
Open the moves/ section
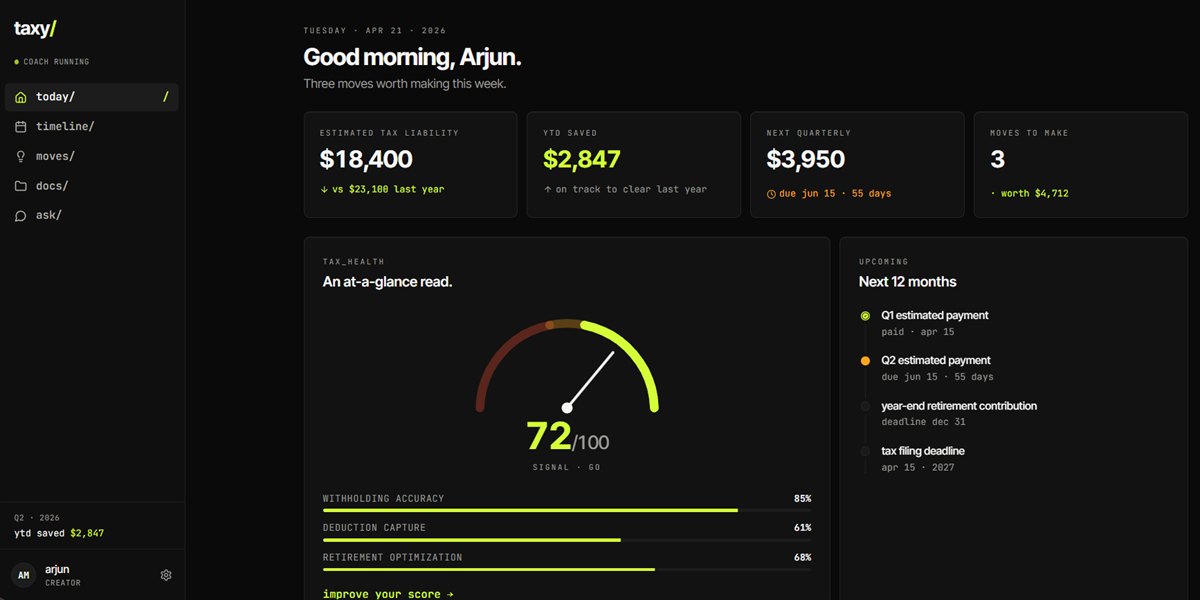click(x=92, y=156)
